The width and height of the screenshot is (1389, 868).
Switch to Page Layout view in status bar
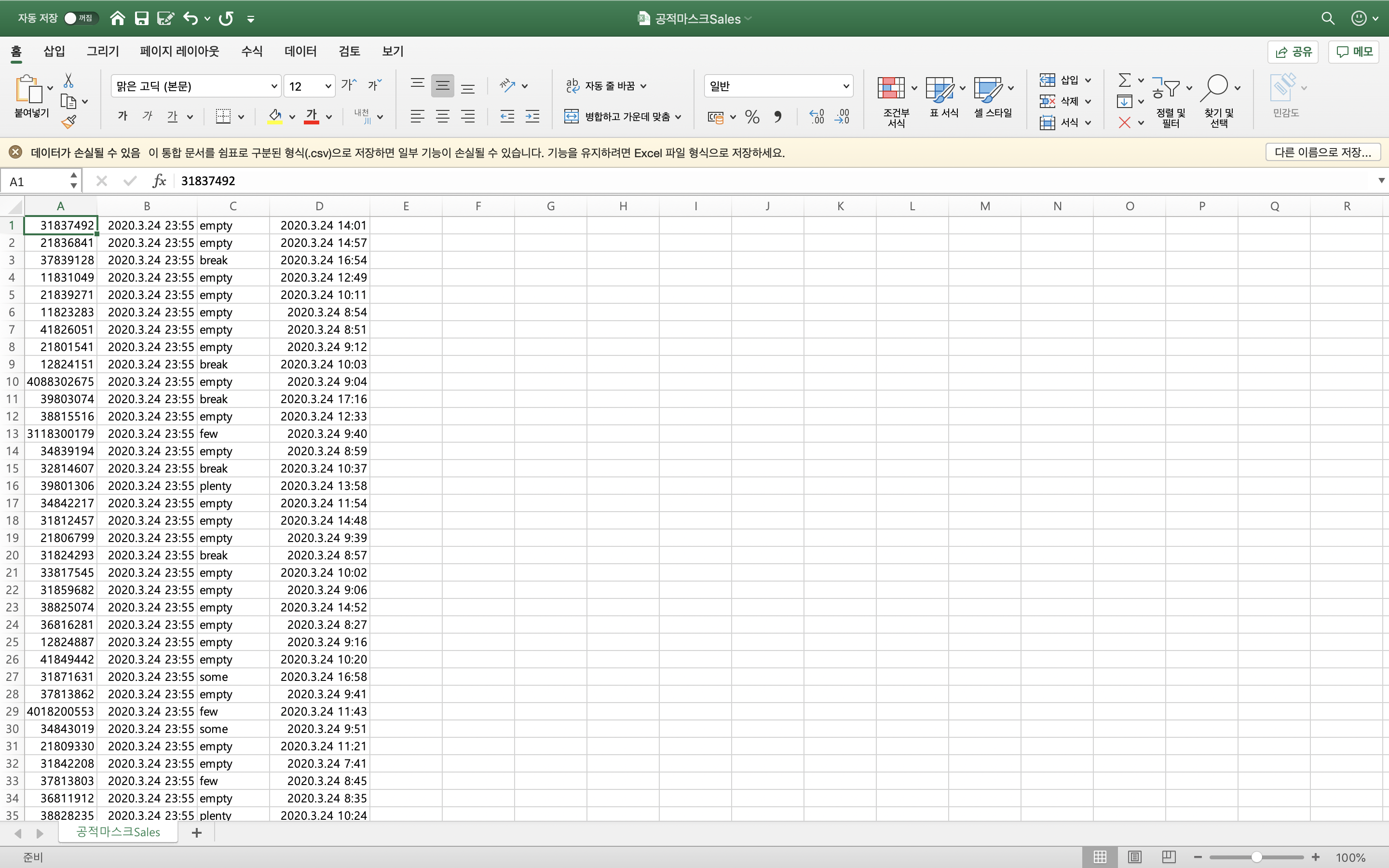(1134, 856)
